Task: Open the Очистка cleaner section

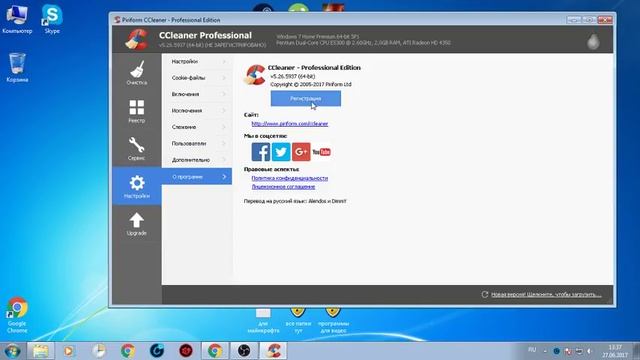Action: 137,73
